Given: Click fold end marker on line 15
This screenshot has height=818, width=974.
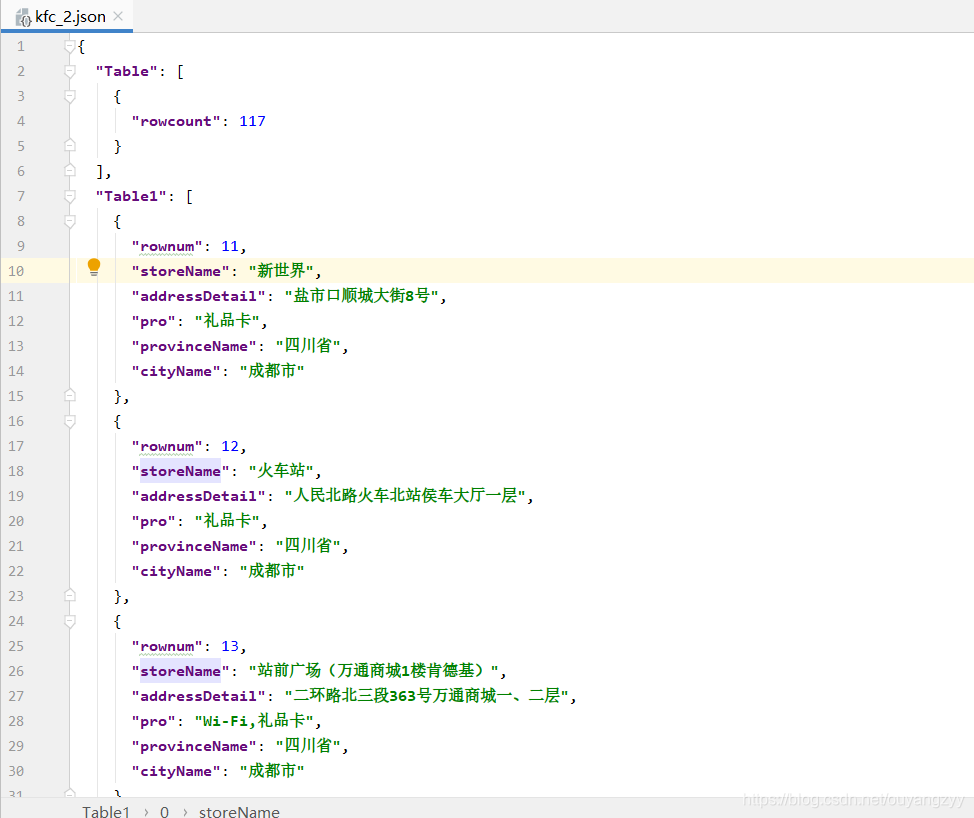Looking at the screenshot, I should [x=70, y=396].
